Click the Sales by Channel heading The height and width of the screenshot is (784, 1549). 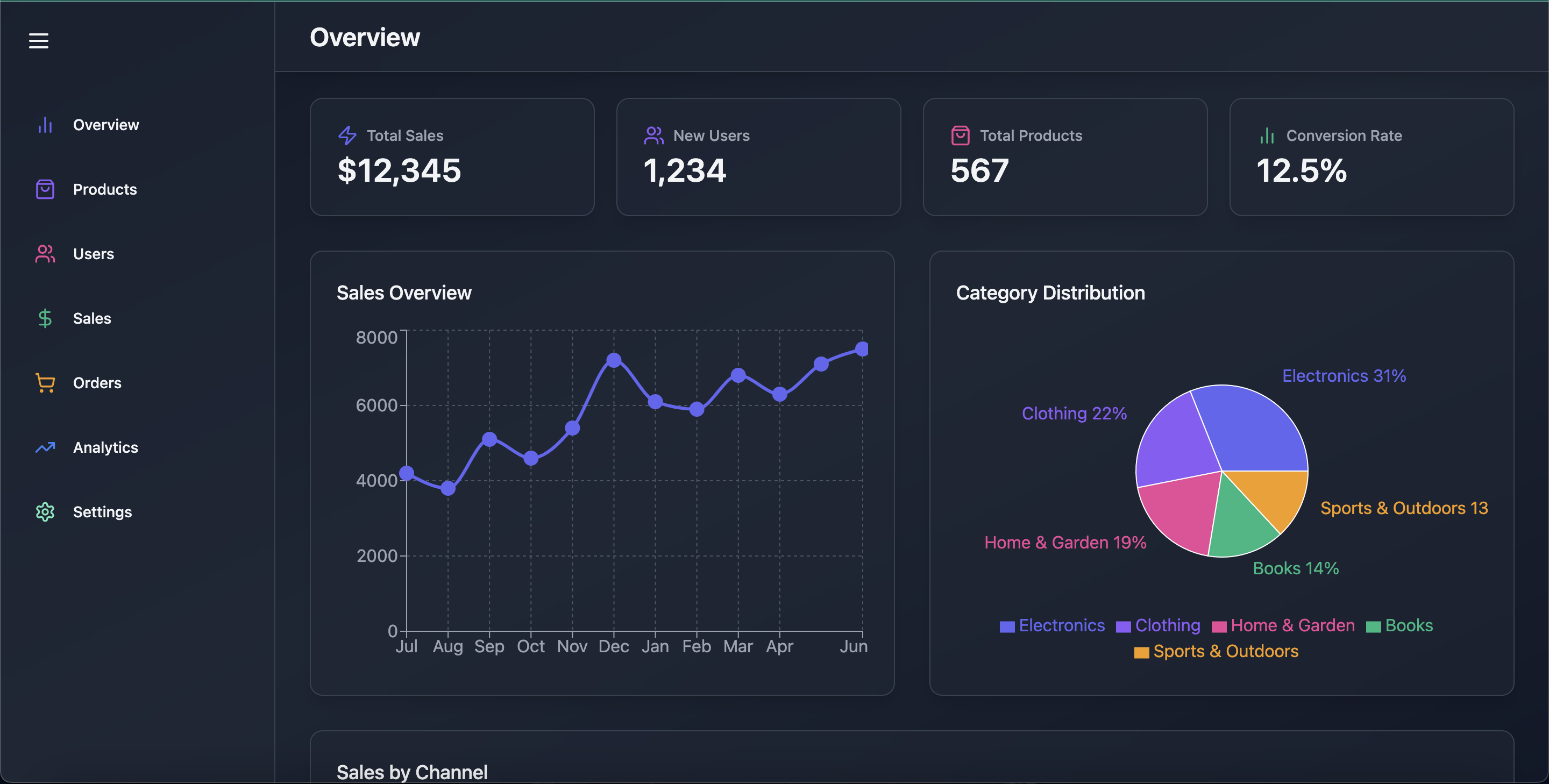pyautogui.click(x=412, y=773)
